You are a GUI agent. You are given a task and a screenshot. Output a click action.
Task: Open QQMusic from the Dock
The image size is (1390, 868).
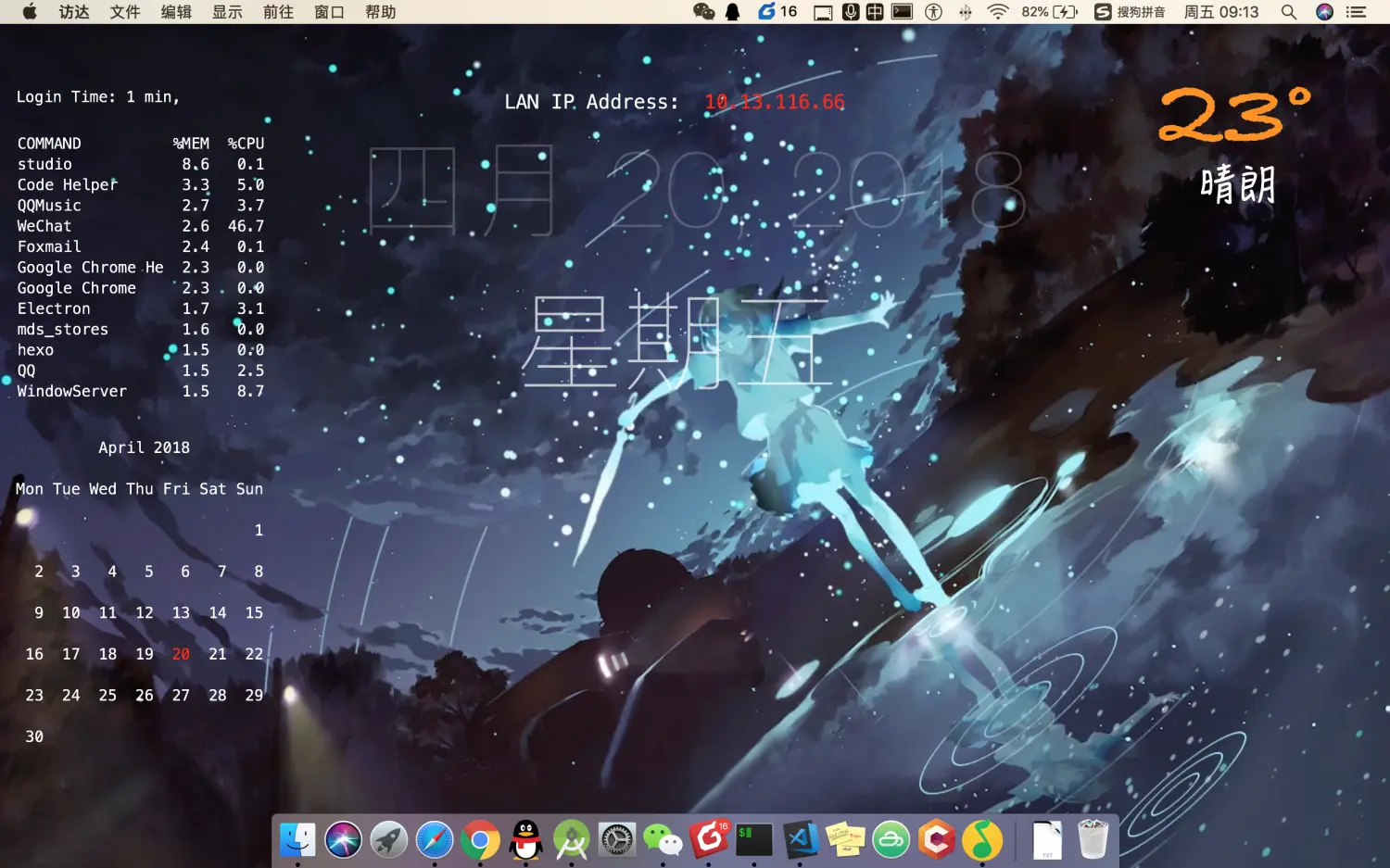tap(982, 840)
